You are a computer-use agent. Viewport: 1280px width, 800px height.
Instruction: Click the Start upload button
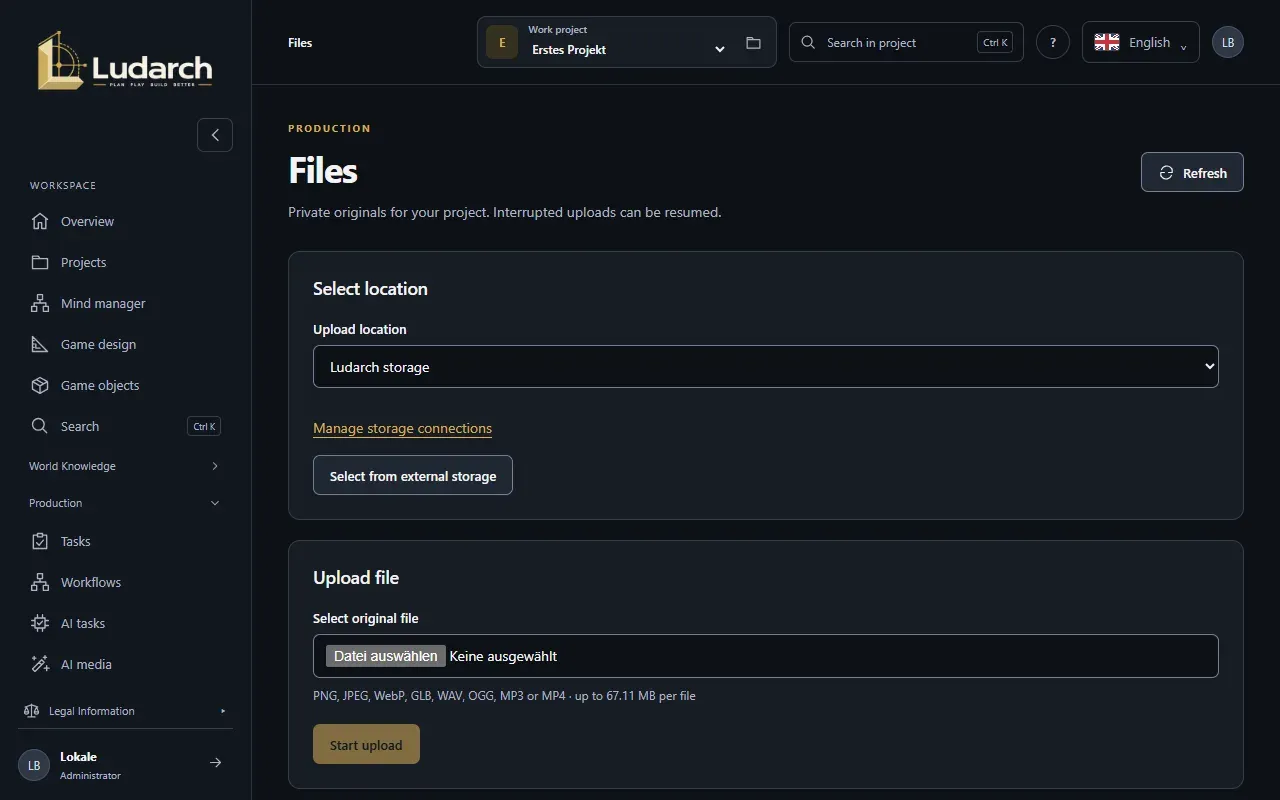(x=366, y=744)
